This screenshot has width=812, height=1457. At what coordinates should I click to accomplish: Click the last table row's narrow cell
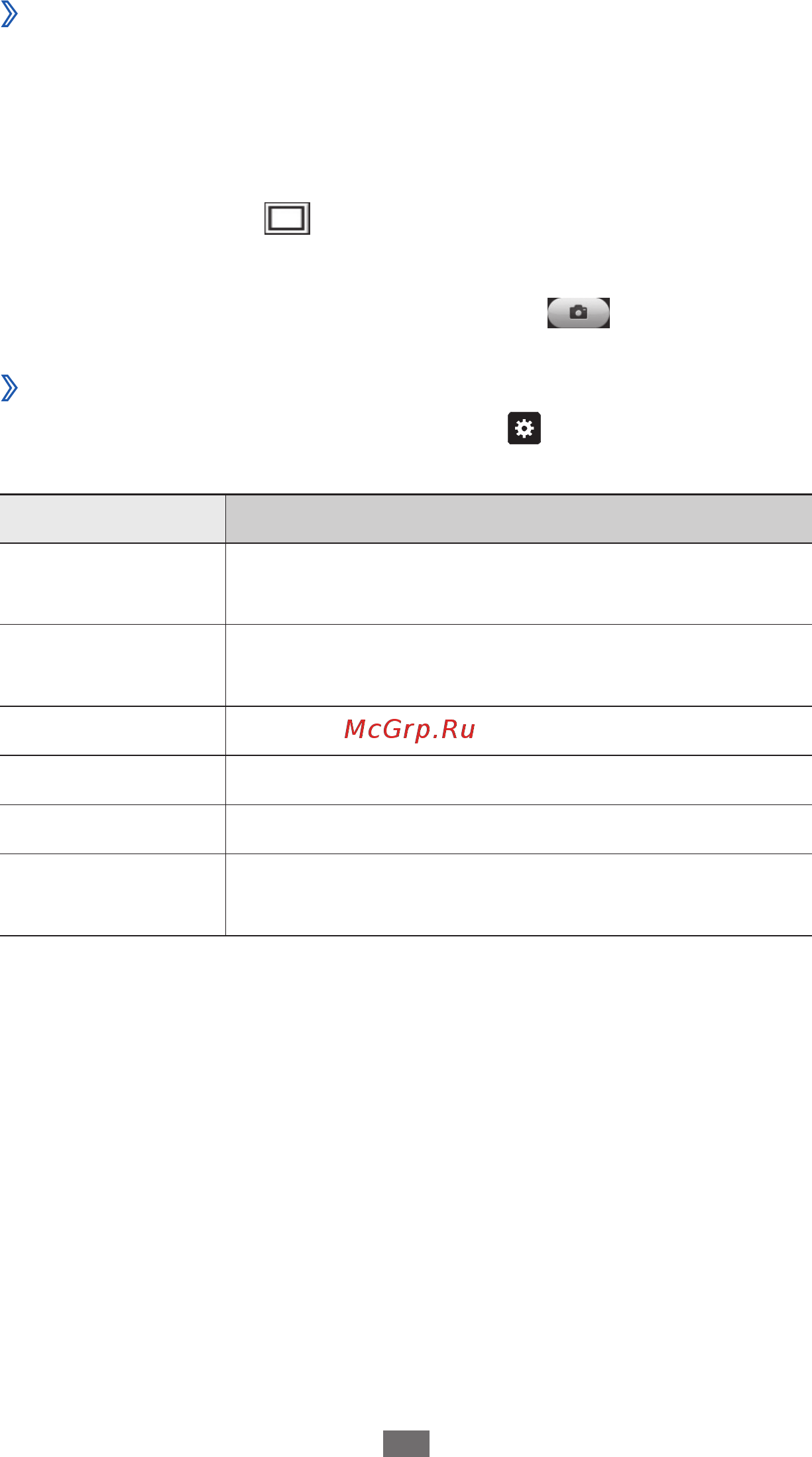pos(113,895)
